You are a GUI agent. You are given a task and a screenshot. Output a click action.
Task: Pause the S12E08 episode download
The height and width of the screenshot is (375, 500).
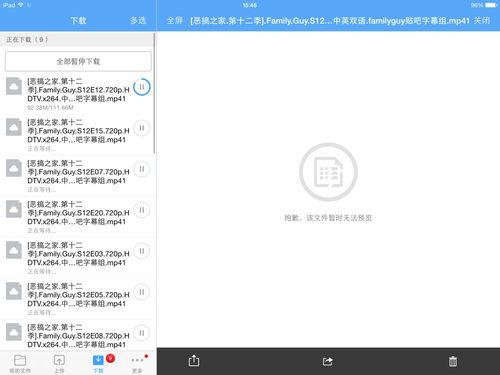[x=142, y=333]
